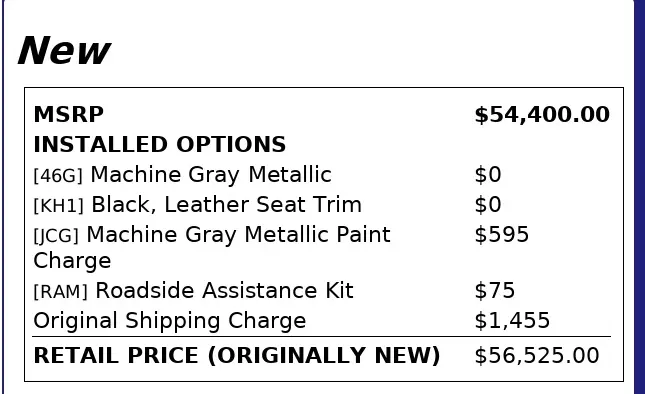
Task: Click Original Shipping Charge label
Action: [170, 321]
